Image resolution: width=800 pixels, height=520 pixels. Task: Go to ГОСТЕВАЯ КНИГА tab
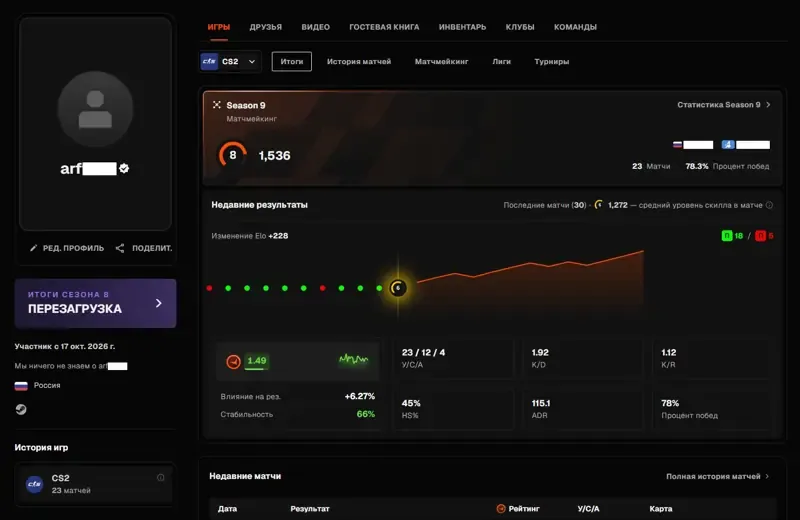click(x=384, y=27)
